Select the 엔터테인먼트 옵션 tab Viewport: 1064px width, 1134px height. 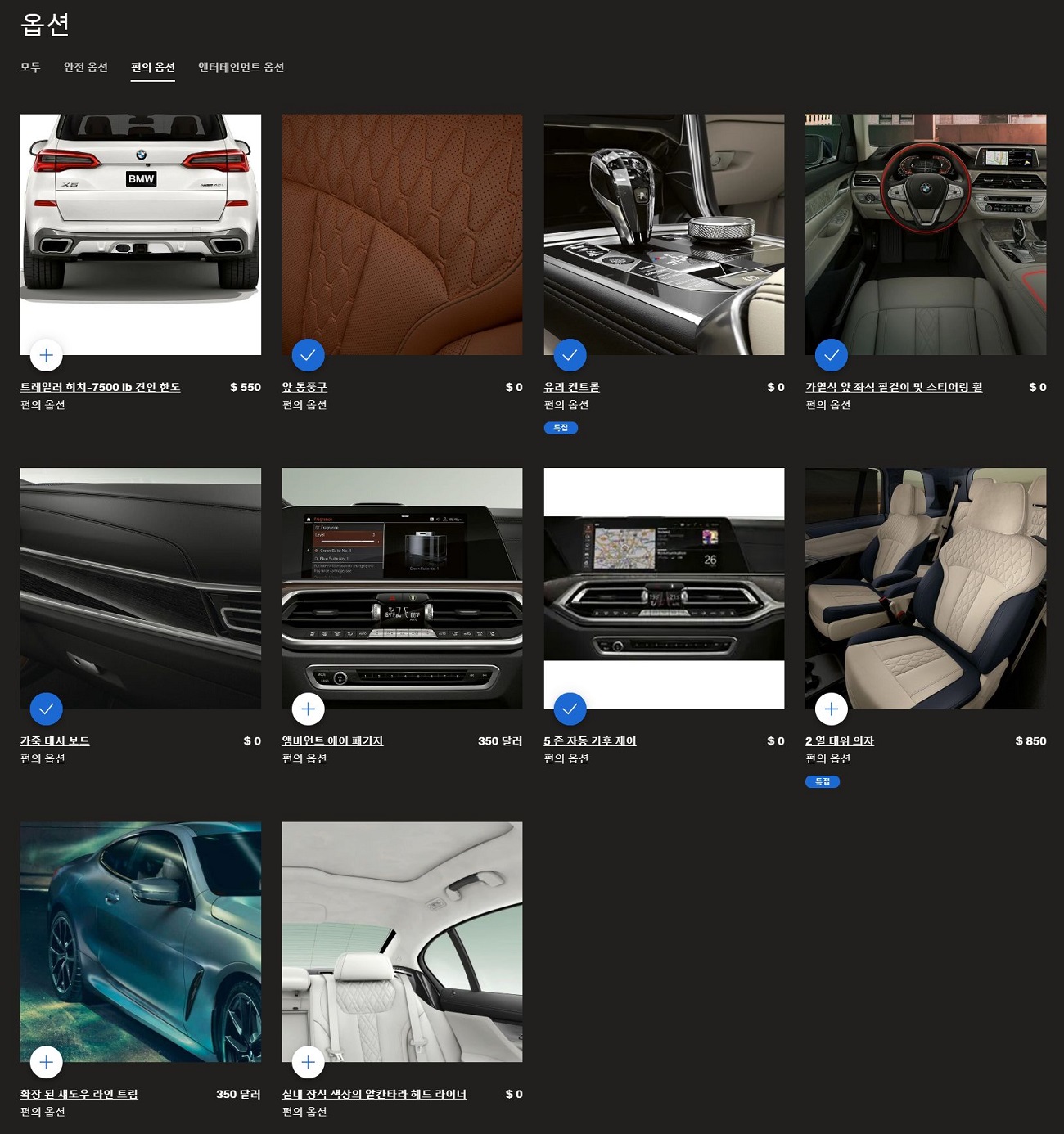pos(241,67)
